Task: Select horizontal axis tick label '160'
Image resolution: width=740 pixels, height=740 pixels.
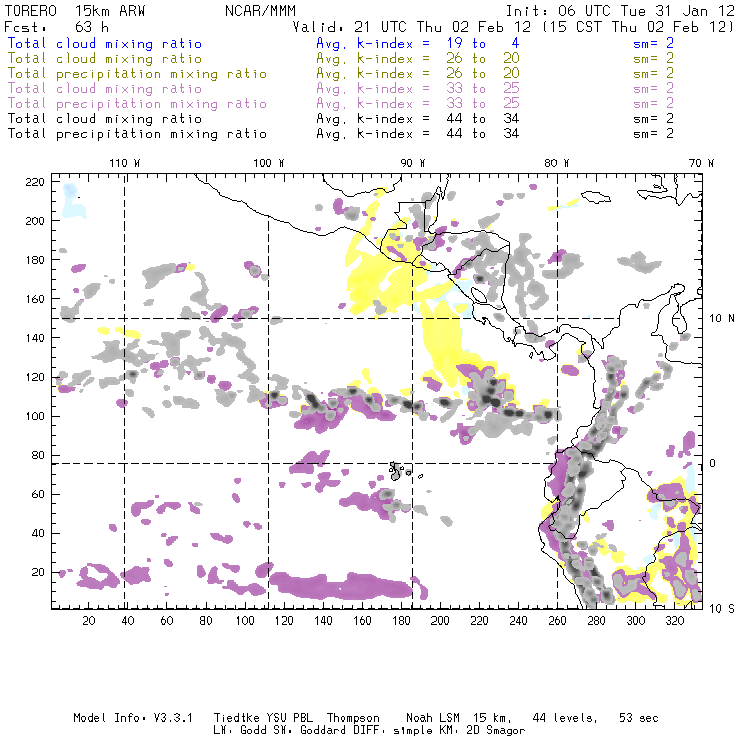Action: 362,620
